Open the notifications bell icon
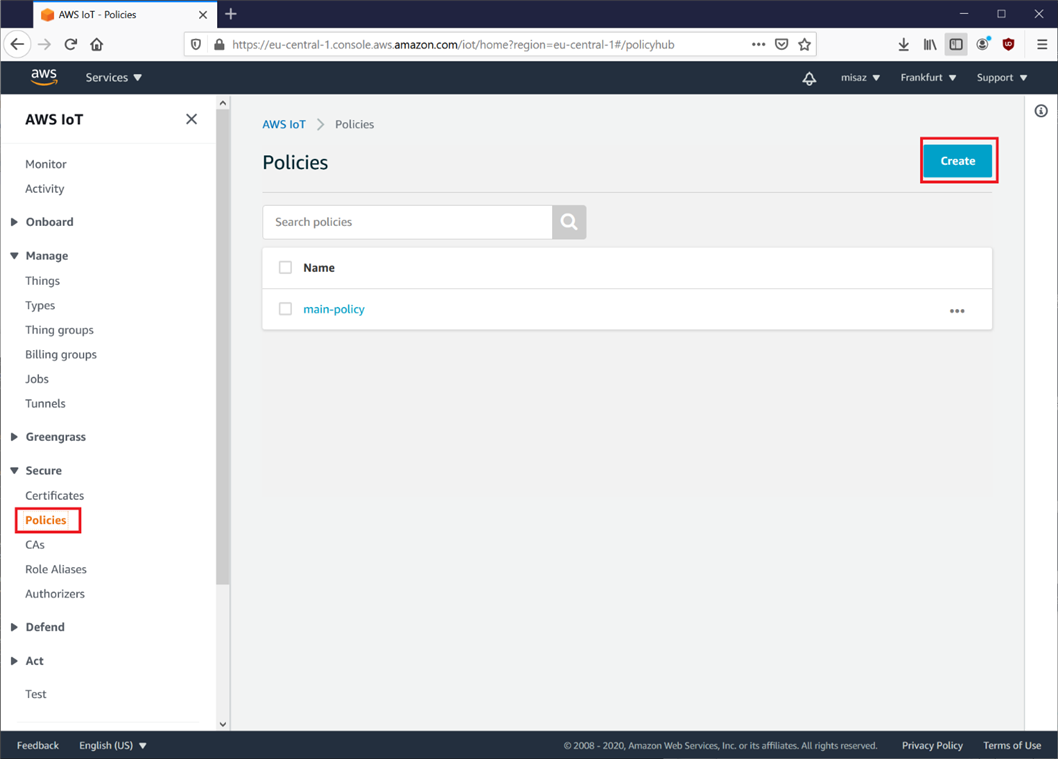 tap(809, 78)
